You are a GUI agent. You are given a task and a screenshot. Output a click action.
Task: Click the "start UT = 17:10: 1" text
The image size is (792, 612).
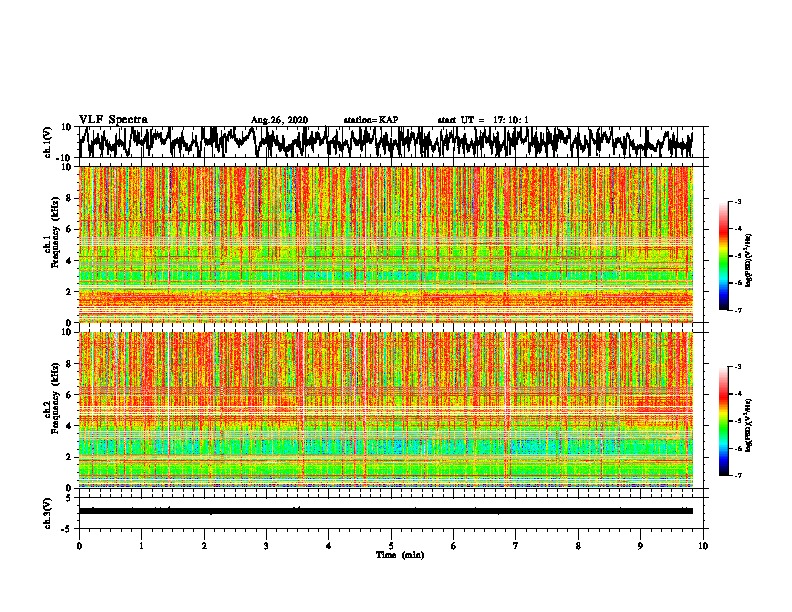click(x=483, y=120)
